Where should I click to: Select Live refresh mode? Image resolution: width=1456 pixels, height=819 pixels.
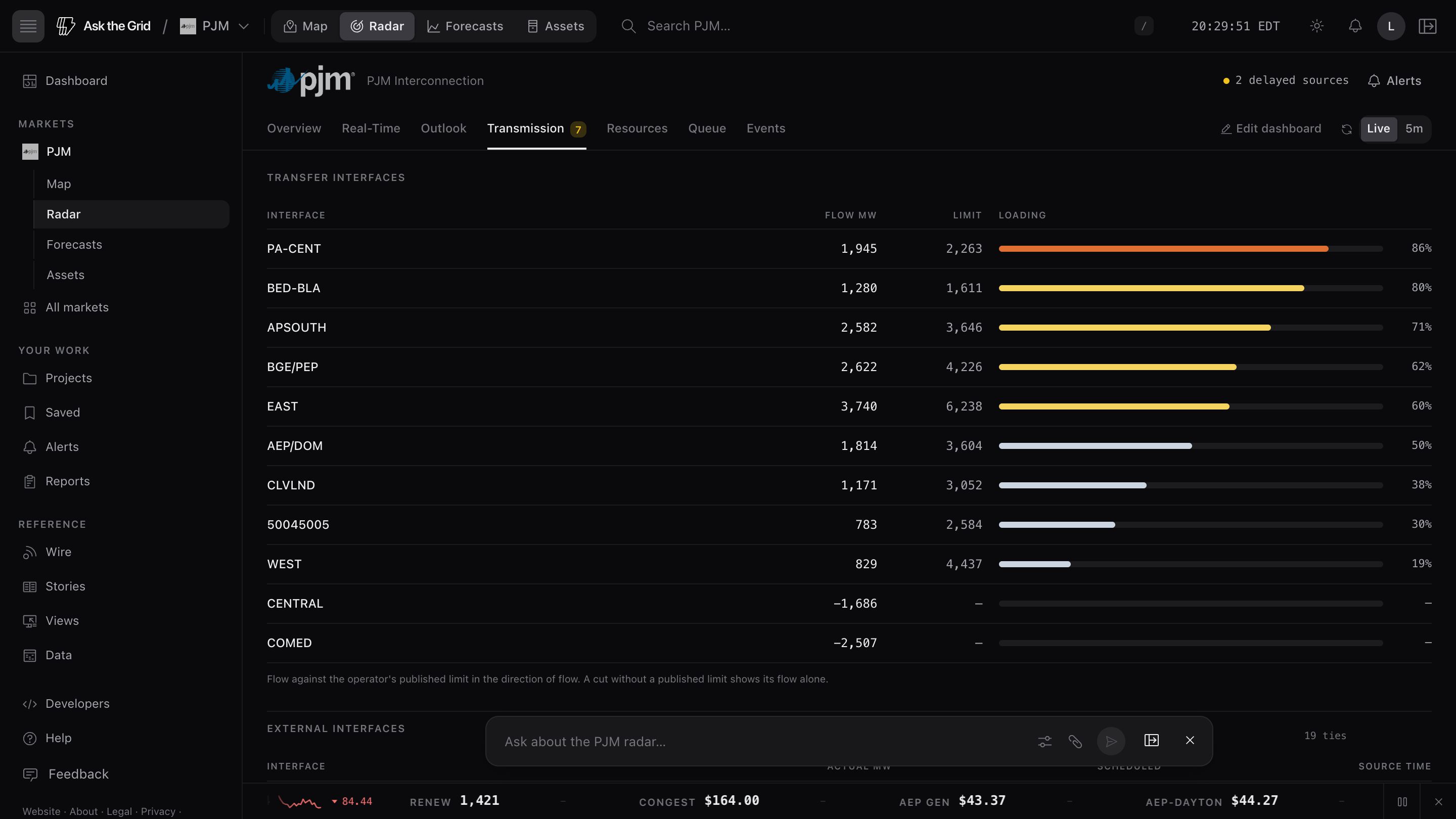1378,129
